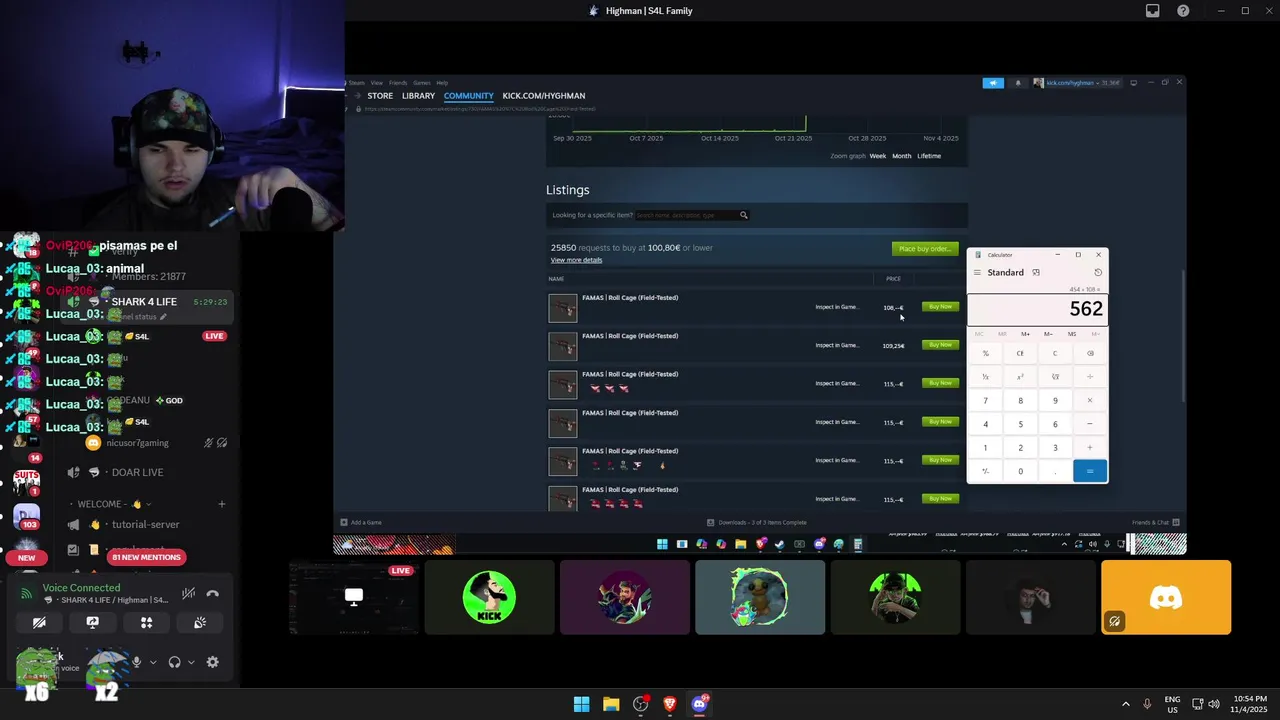This screenshot has width=1280, height=720.
Task: Expand Discord microphone input options arrow
Action: [x=153, y=662]
